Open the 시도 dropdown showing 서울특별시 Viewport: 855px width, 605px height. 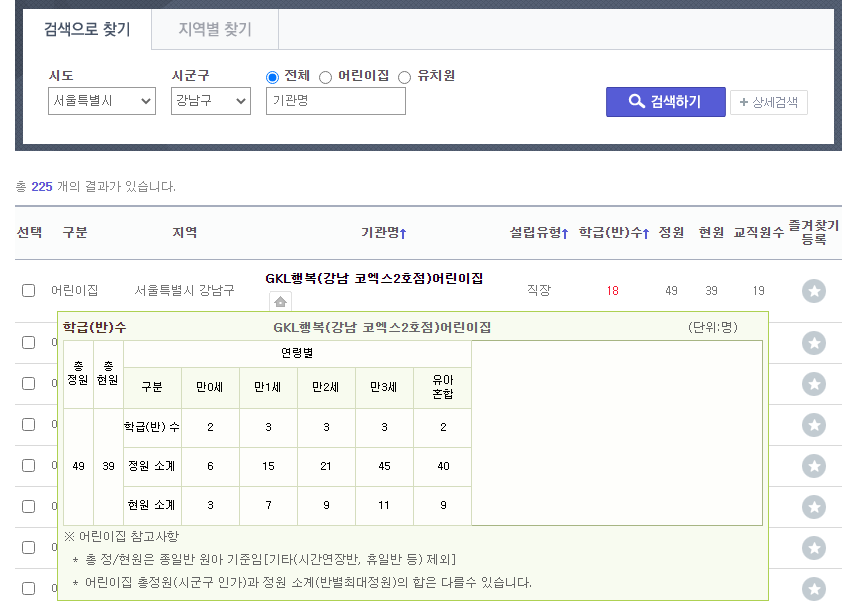tap(102, 101)
